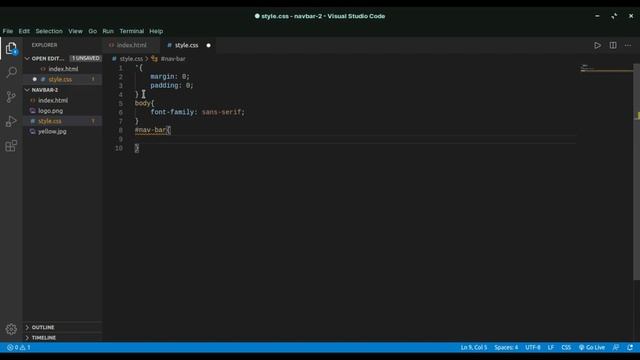Open the editor More Actions ellipsis
Image resolution: width=640 pixels, height=360 pixels.
click(x=628, y=45)
